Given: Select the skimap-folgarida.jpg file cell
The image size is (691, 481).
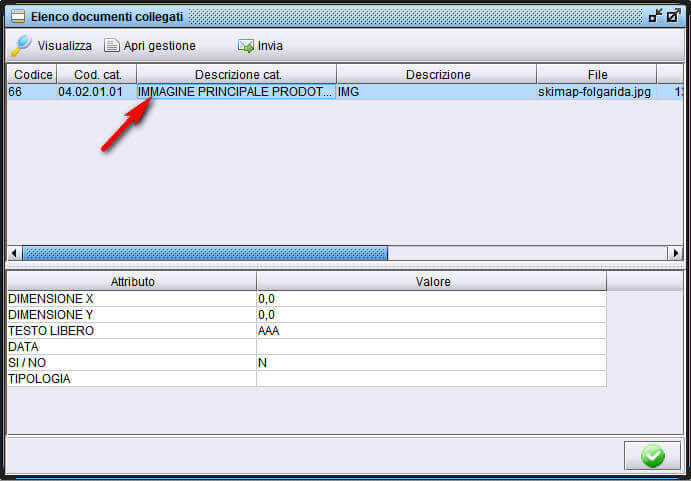Looking at the screenshot, I should pos(597,92).
